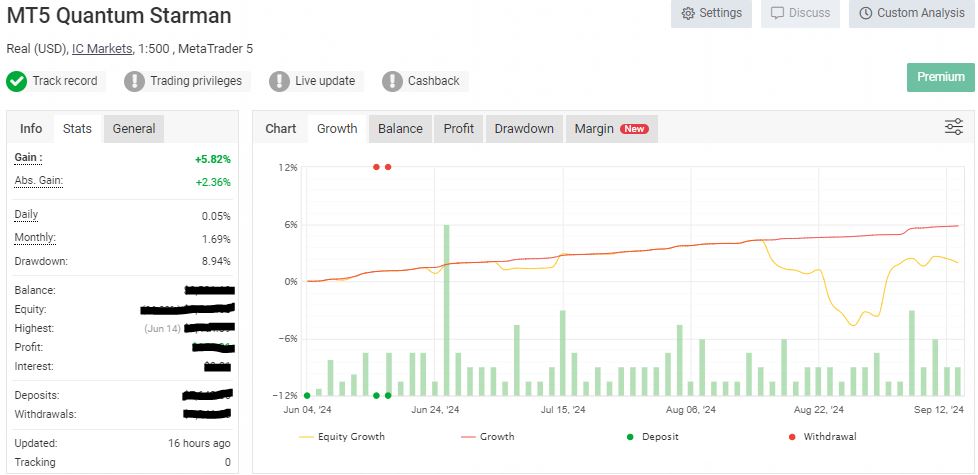Click the green deposit dot at Jun 04
978x475 pixels.
coord(307,395)
